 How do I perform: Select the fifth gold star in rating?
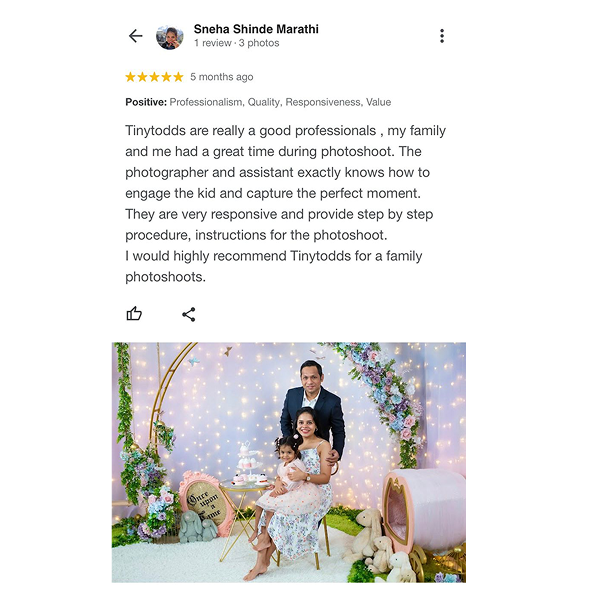point(178,77)
